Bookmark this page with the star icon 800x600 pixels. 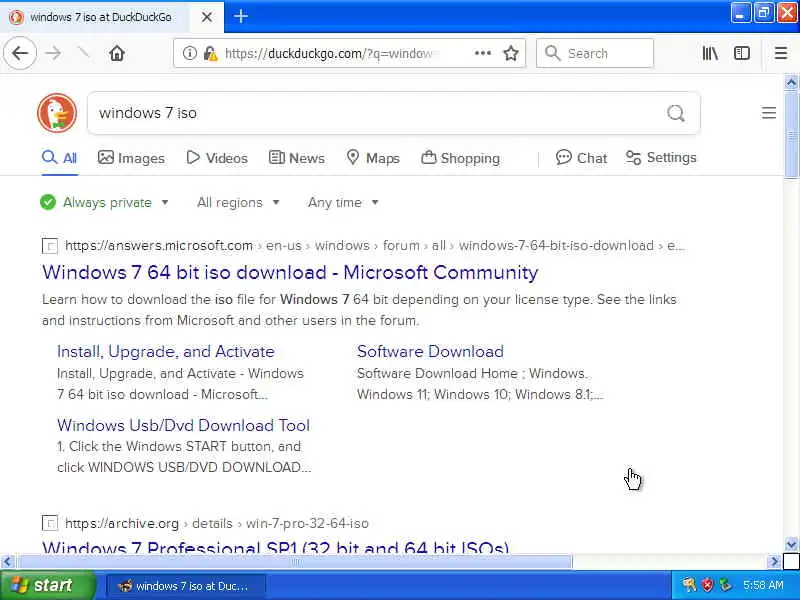(x=511, y=53)
